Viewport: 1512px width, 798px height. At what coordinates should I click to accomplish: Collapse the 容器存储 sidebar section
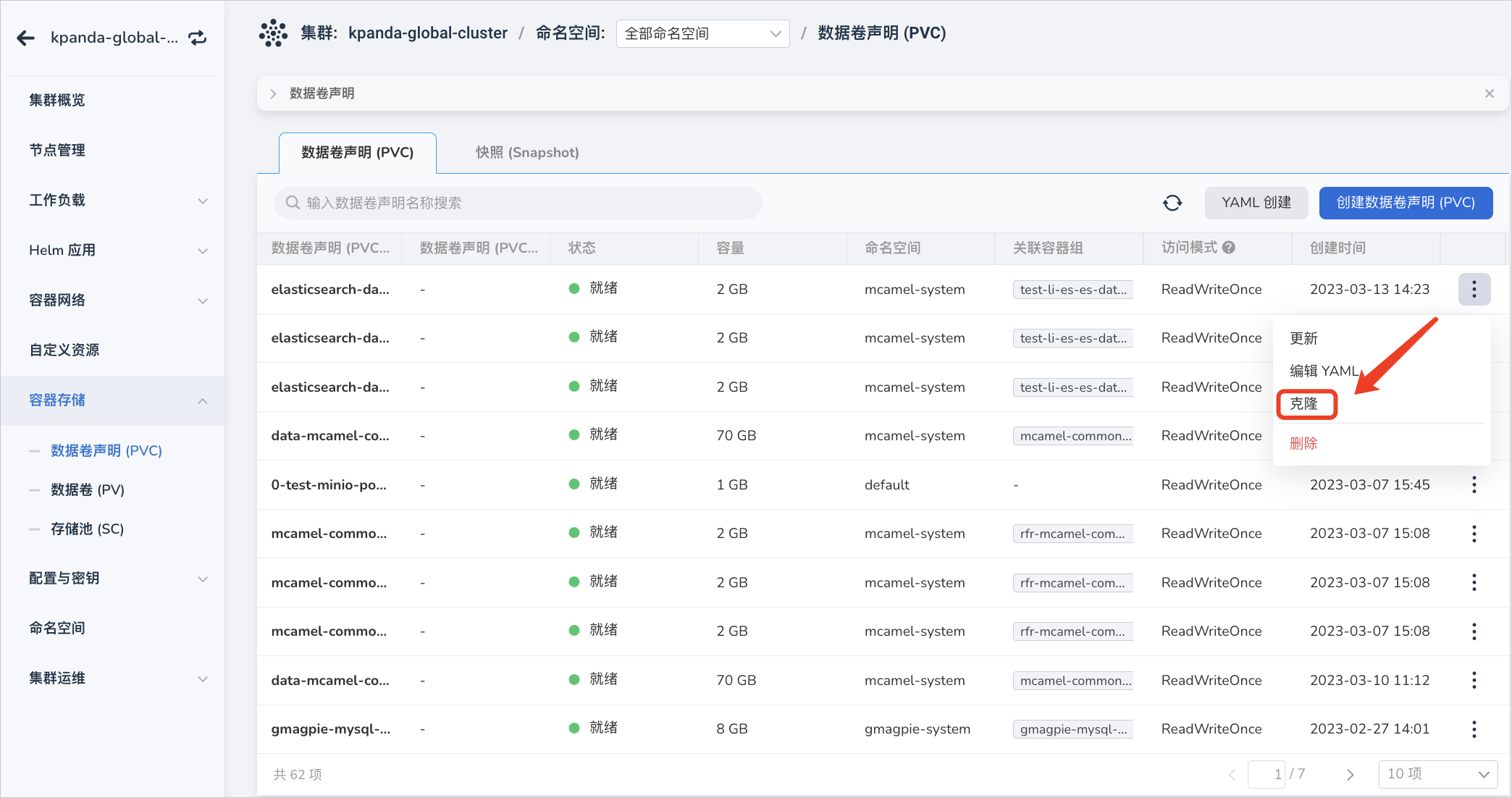pos(203,400)
